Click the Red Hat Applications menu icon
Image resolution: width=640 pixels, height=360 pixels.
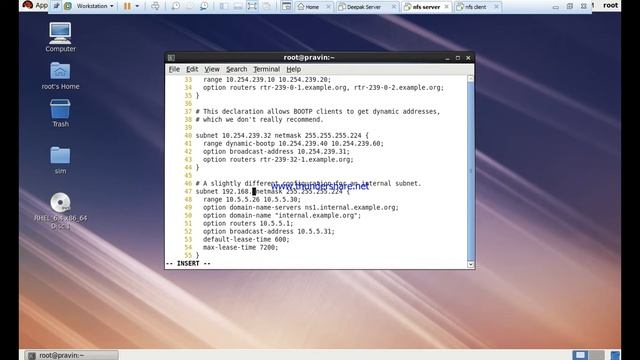tap(28, 5)
